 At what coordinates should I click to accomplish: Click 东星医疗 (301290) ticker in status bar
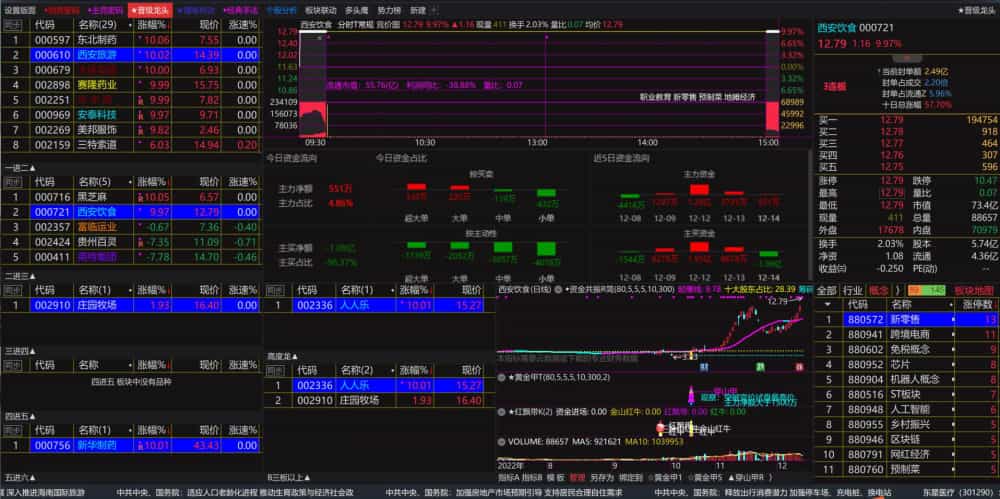(x=958, y=493)
